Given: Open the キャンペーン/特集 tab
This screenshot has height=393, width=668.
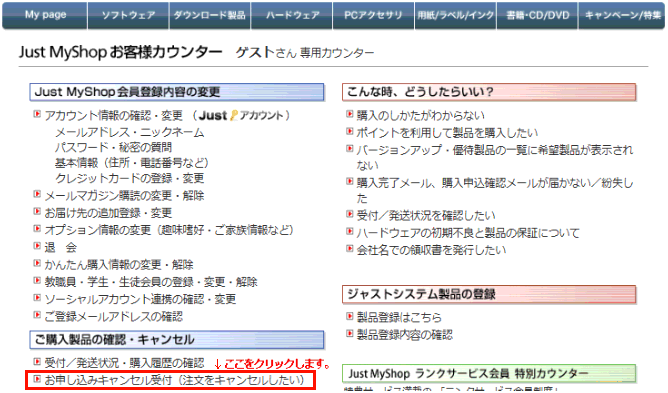Looking at the screenshot, I should point(622,15).
